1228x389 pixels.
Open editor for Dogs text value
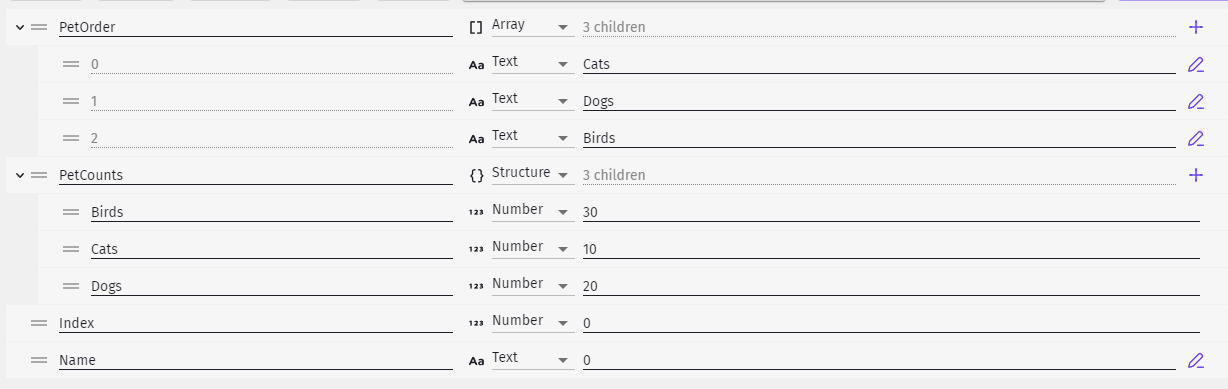[1195, 101]
